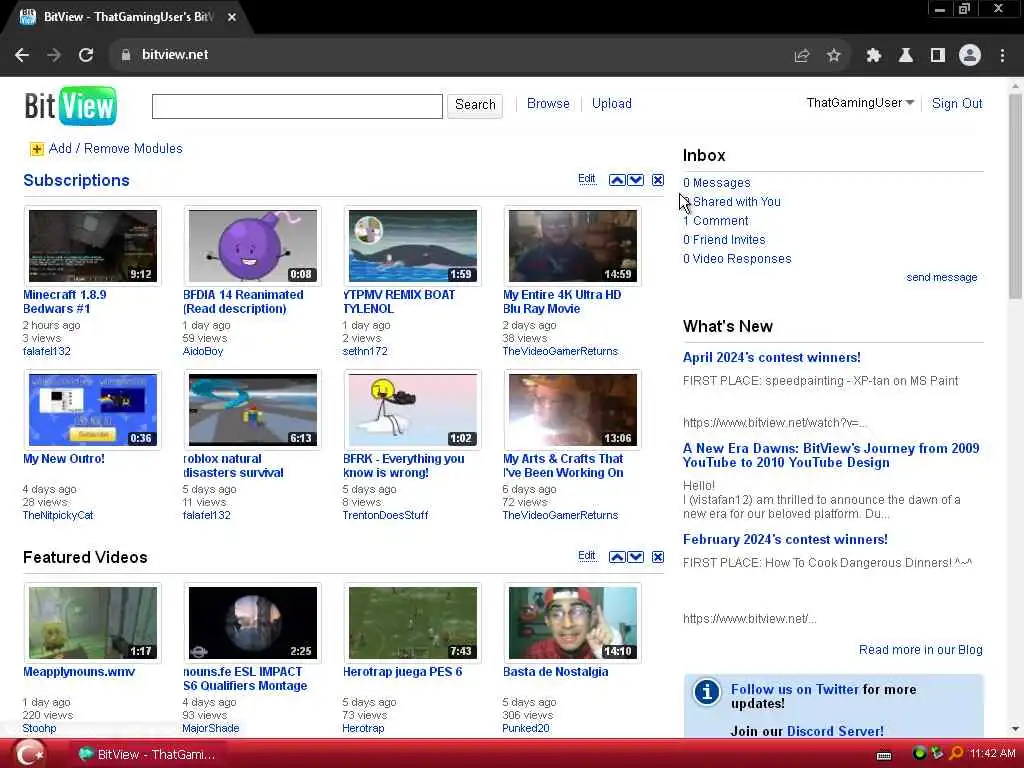Click Edit for Featured Videos module
The height and width of the screenshot is (768, 1024).
click(586, 556)
